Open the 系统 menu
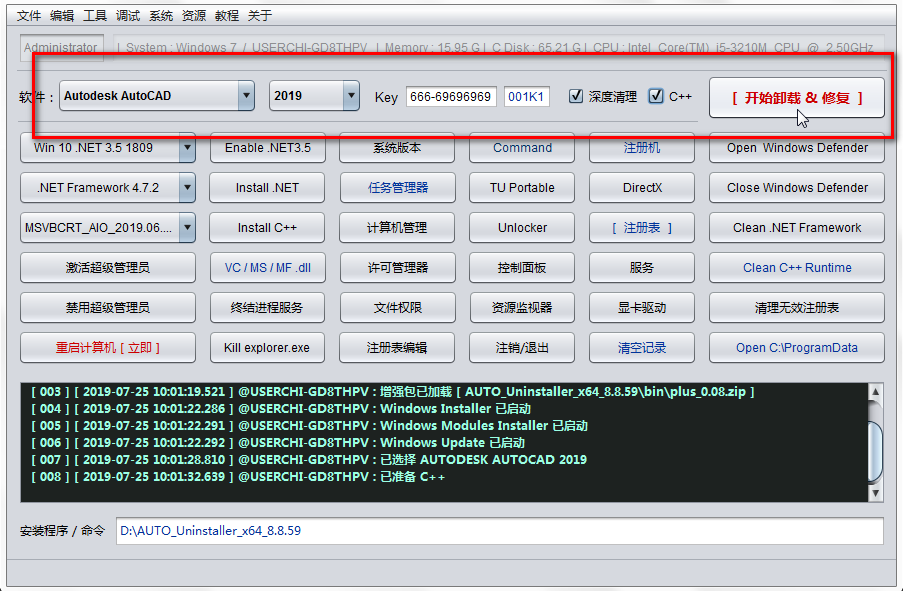Viewport: 903px width, 591px height. [x=161, y=16]
